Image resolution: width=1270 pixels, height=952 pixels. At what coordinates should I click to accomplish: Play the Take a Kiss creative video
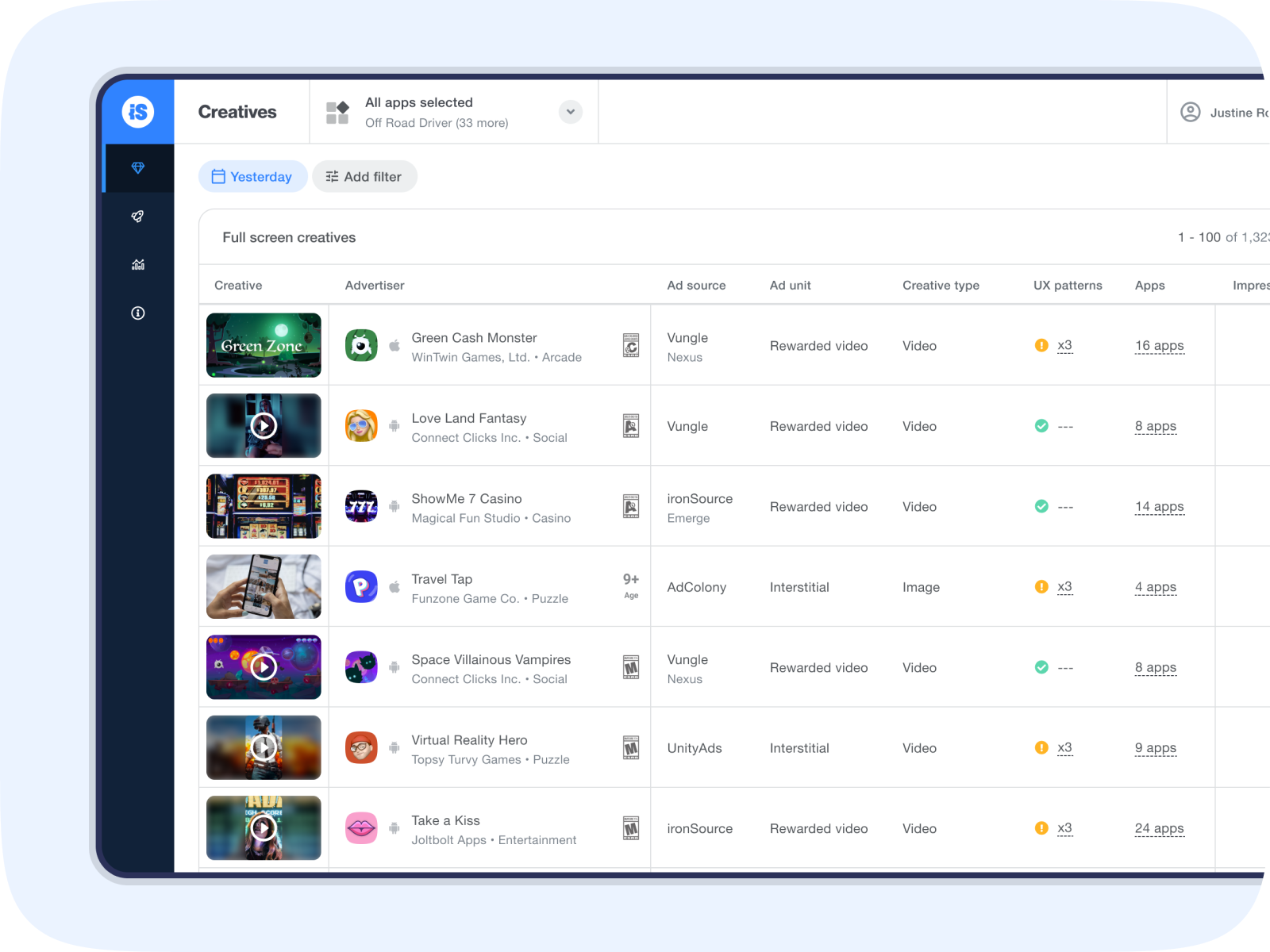264,828
